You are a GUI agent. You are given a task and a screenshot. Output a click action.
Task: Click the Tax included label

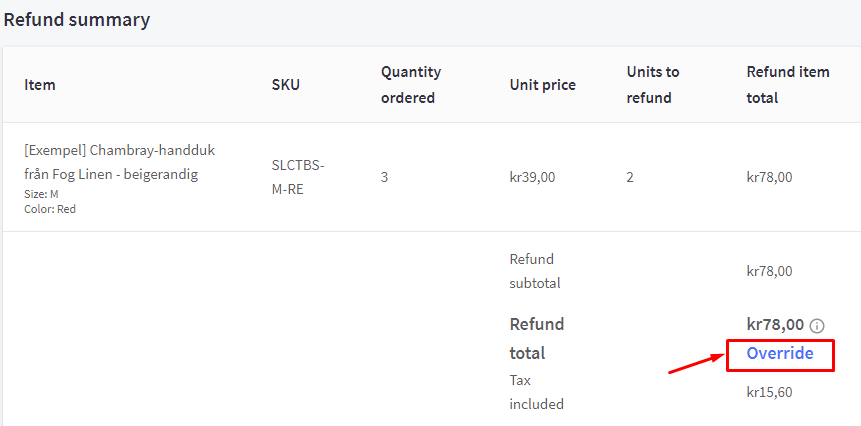(537, 392)
